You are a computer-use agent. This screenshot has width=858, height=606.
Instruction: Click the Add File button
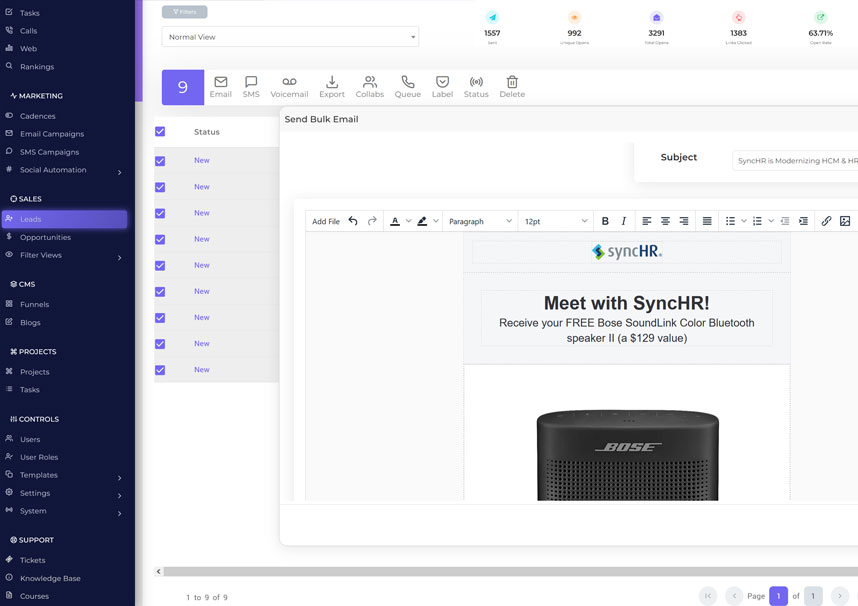(326, 221)
